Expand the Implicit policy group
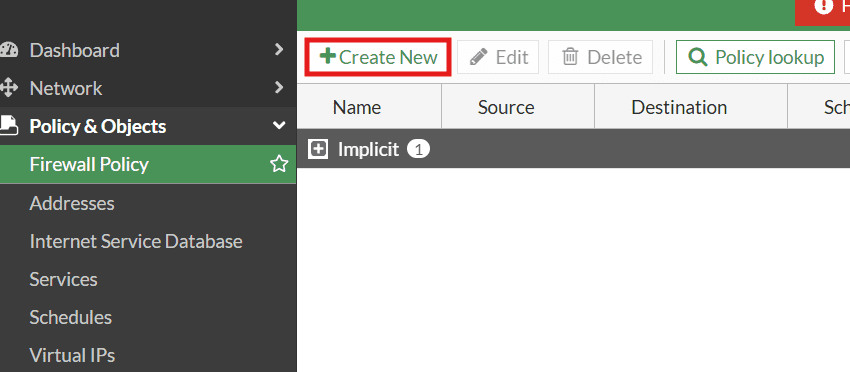The height and width of the screenshot is (372, 850). [318, 149]
